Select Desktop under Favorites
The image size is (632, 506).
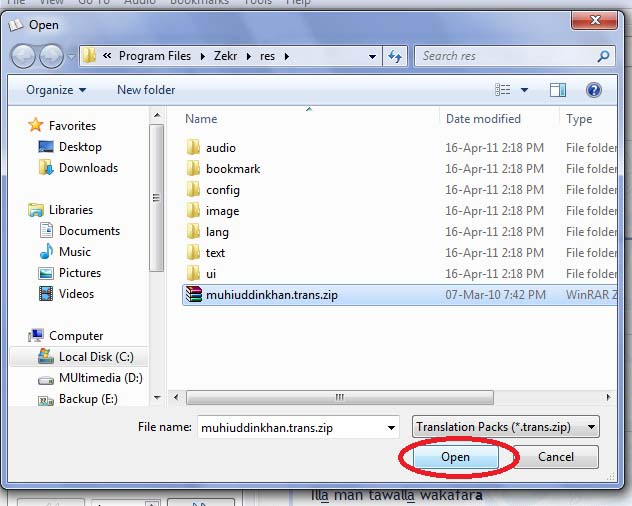[x=70, y=147]
